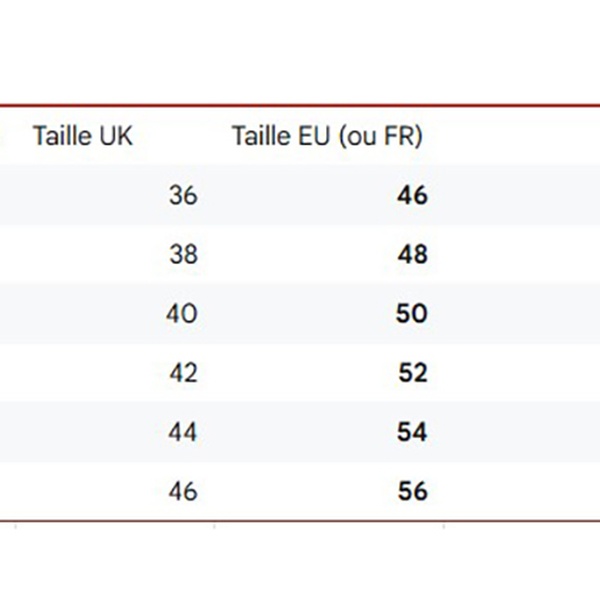
Task: Select UK size 36 cell
Action: (183, 195)
